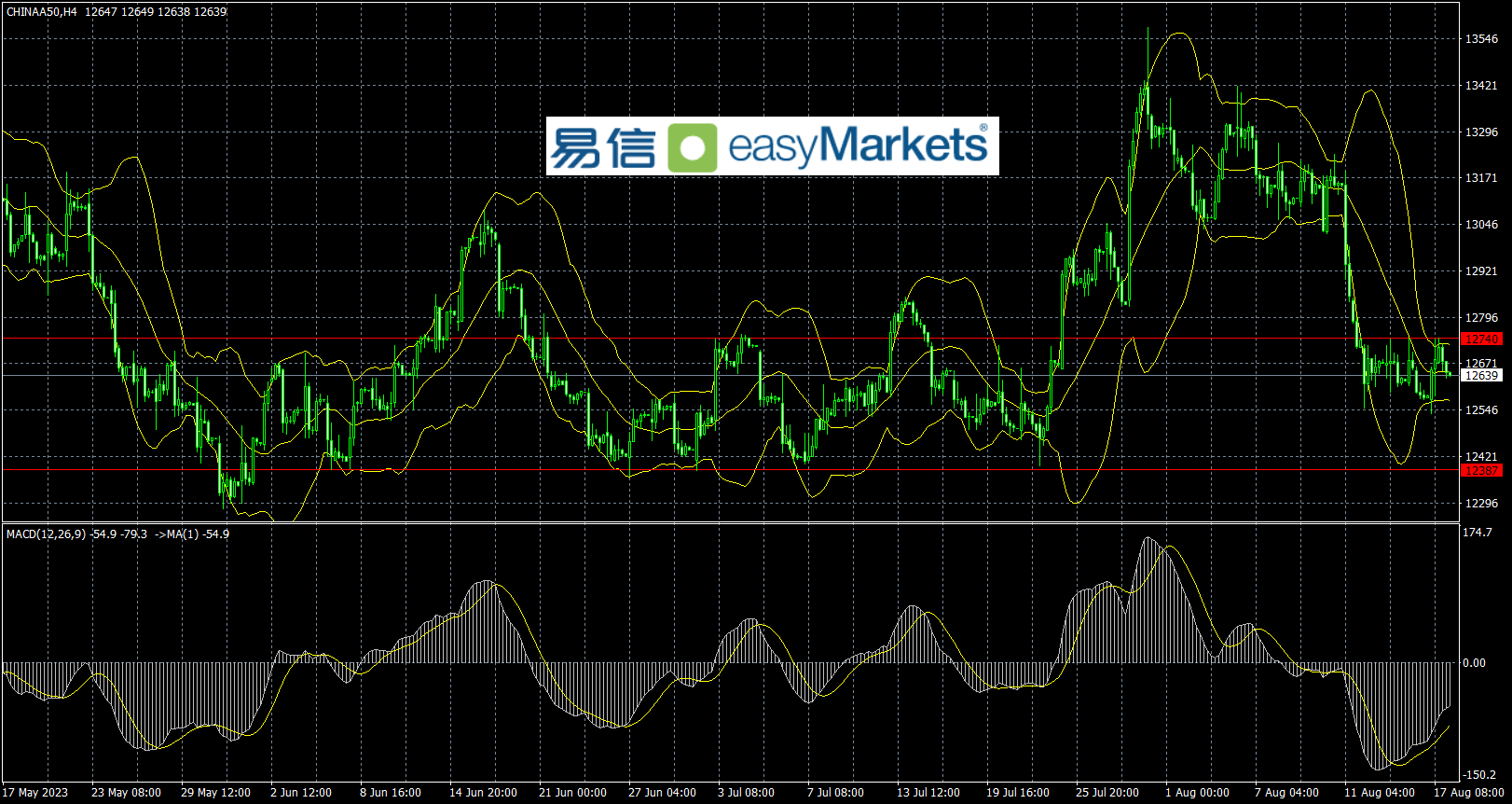Click the 17 Aug 08:00 time label
The width and height of the screenshot is (1512, 804).
click(1468, 793)
